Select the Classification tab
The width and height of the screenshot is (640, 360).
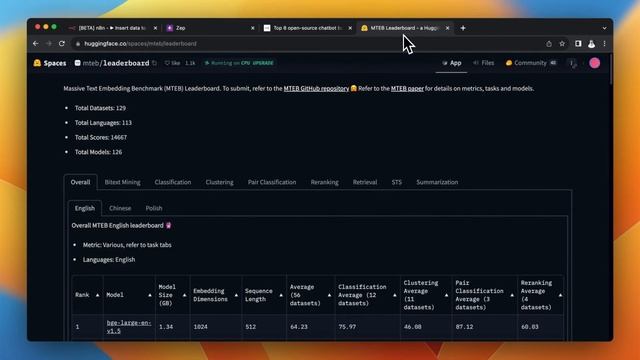[x=173, y=182]
